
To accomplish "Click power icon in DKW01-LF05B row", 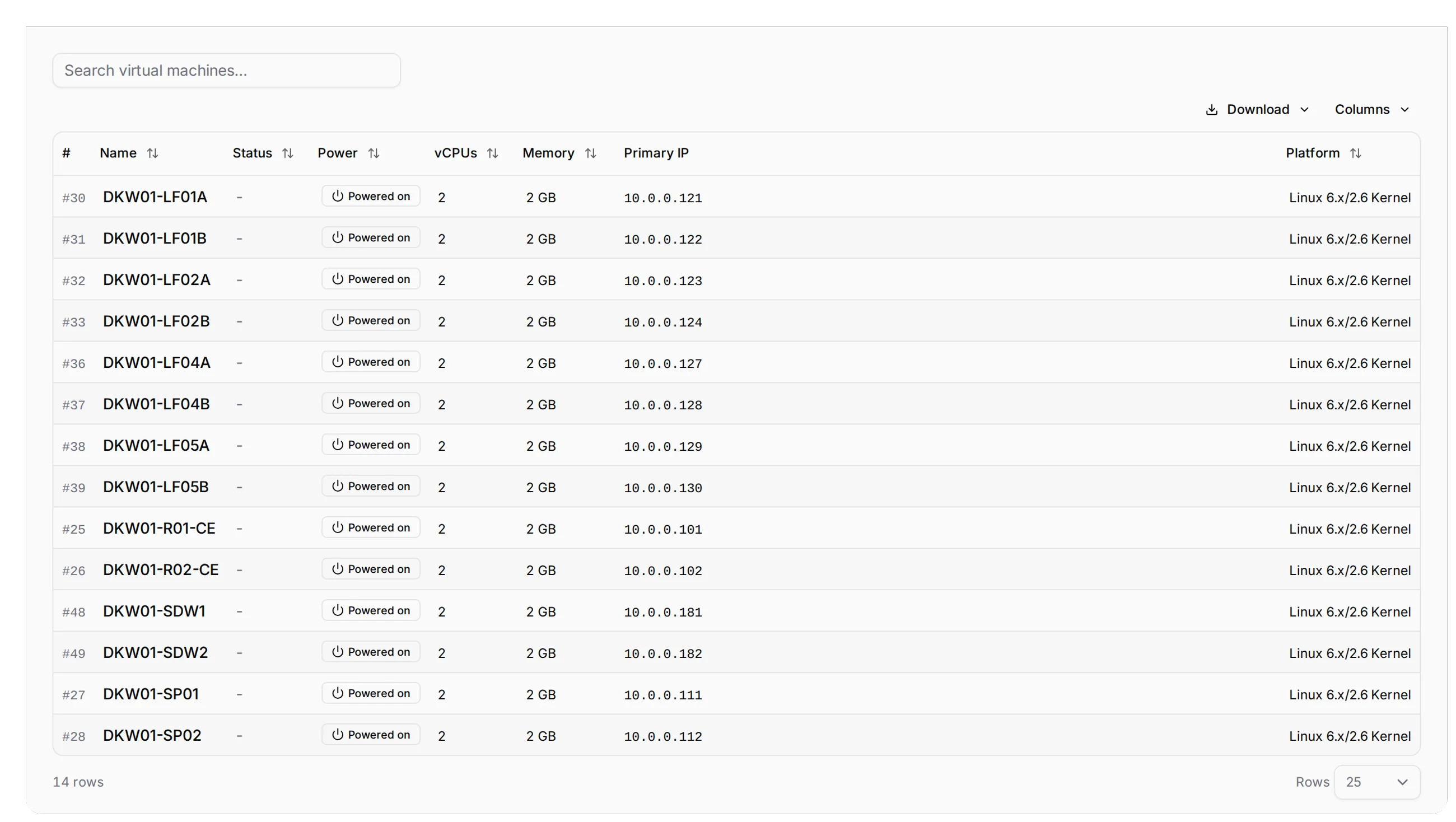I will (x=338, y=486).
